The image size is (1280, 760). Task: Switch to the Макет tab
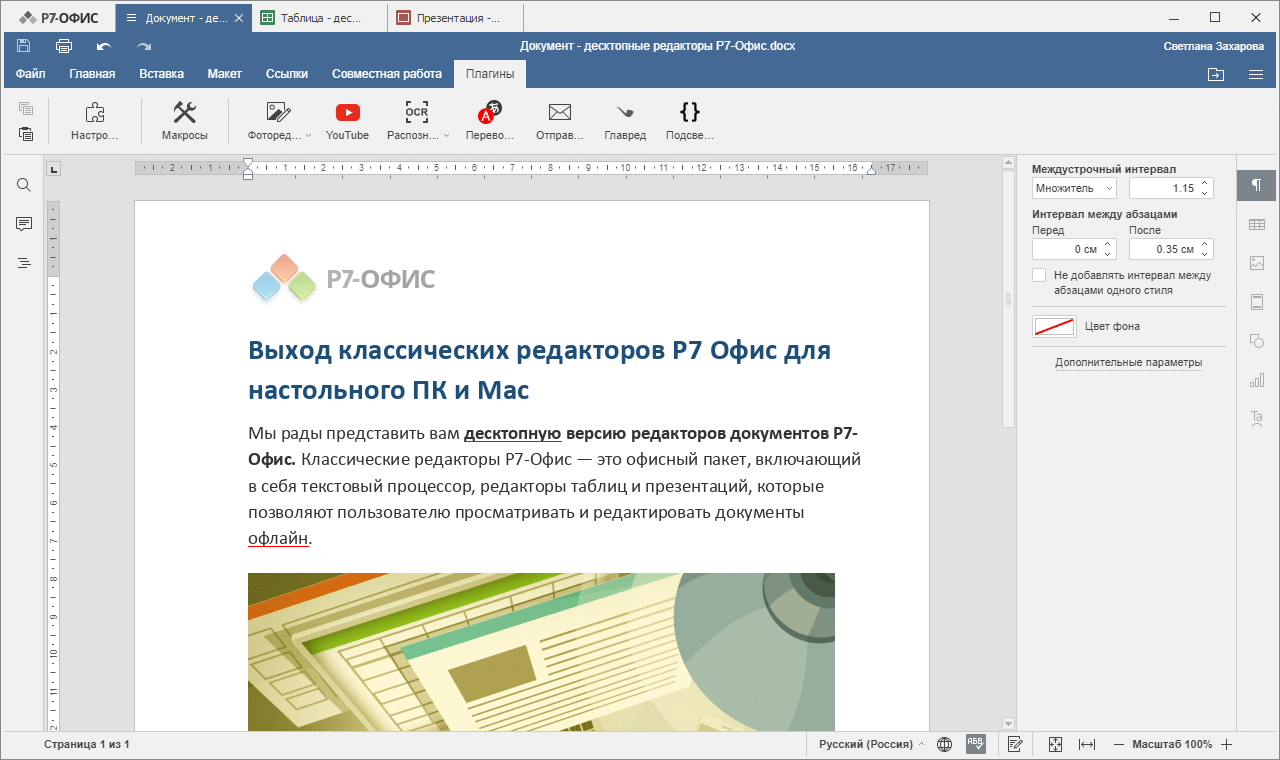click(x=225, y=74)
